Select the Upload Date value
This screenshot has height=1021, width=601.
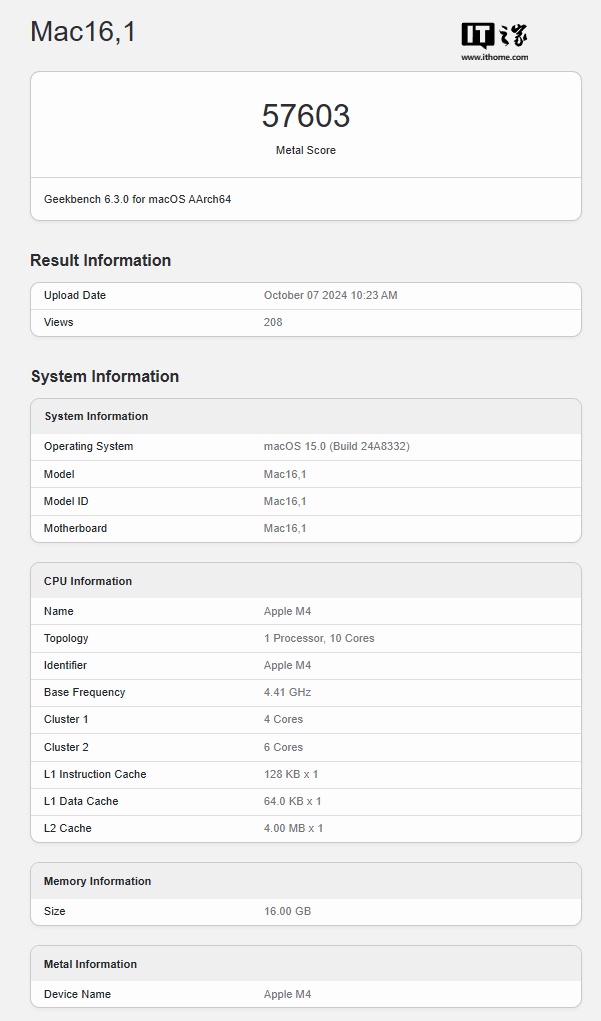(330, 295)
